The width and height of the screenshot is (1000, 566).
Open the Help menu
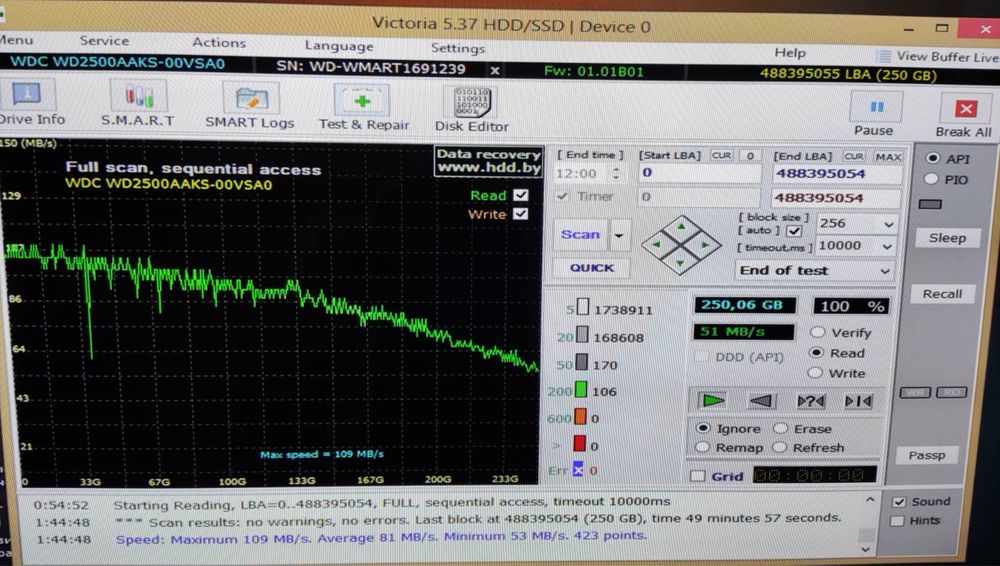click(x=790, y=53)
